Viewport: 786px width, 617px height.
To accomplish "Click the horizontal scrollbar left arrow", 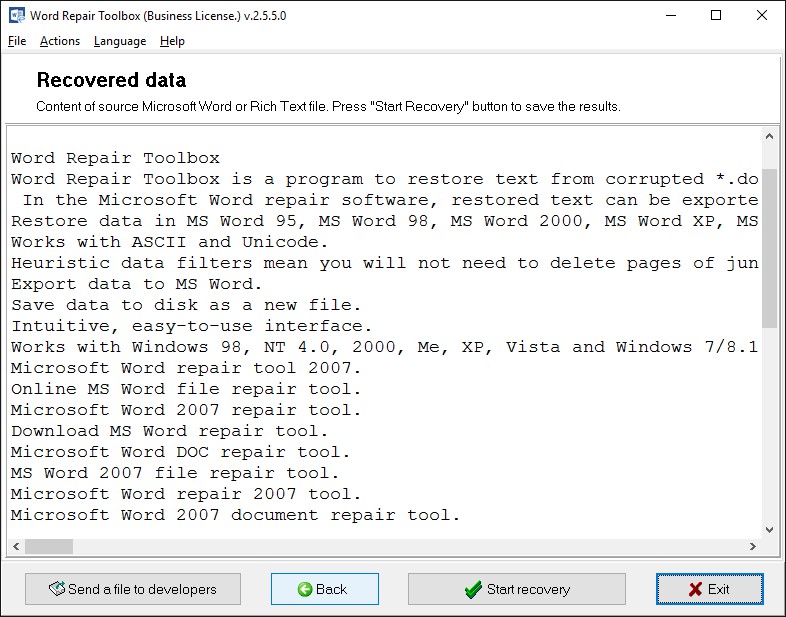I will pyautogui.click(x=15, y=546).
